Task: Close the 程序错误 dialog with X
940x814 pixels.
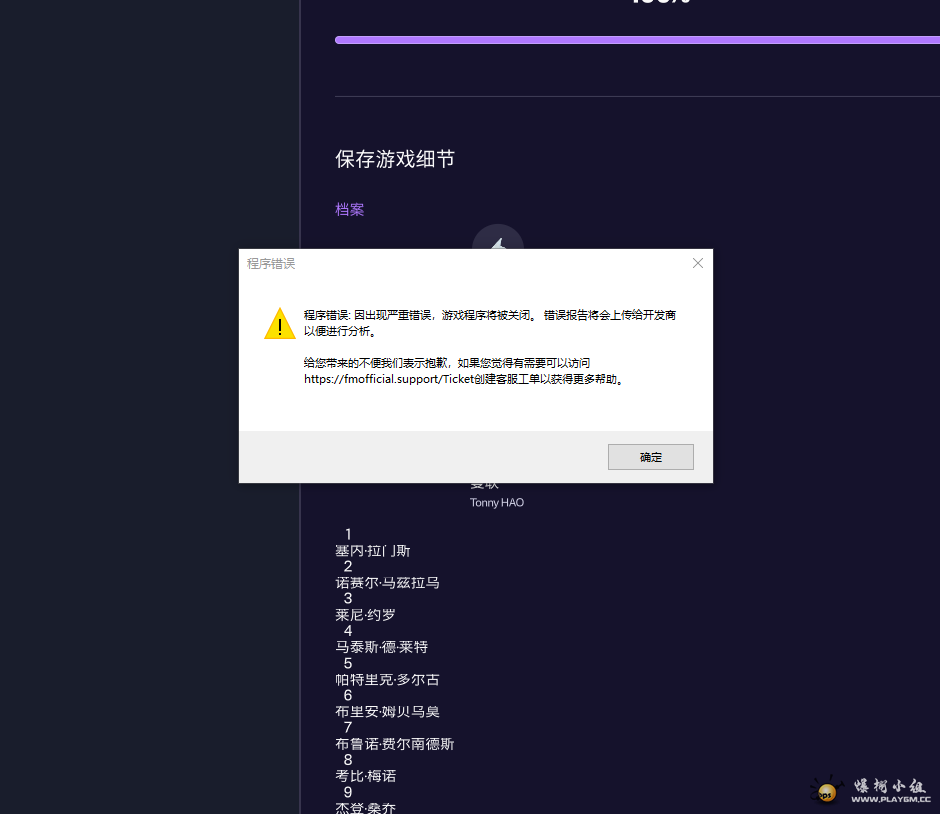Action: pos(697,263)
